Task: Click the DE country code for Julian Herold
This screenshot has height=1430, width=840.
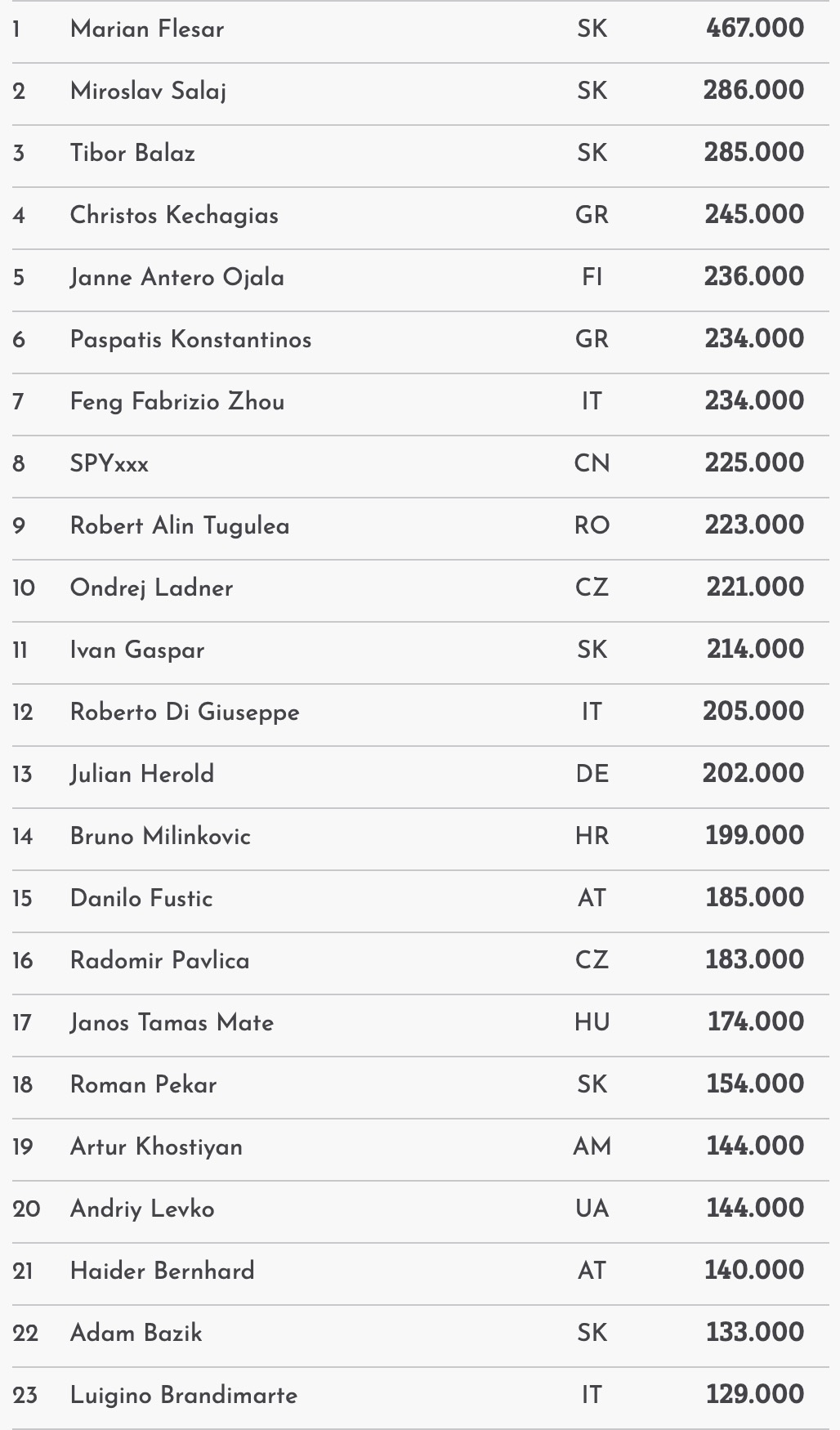Action: [x=592, y=774]
